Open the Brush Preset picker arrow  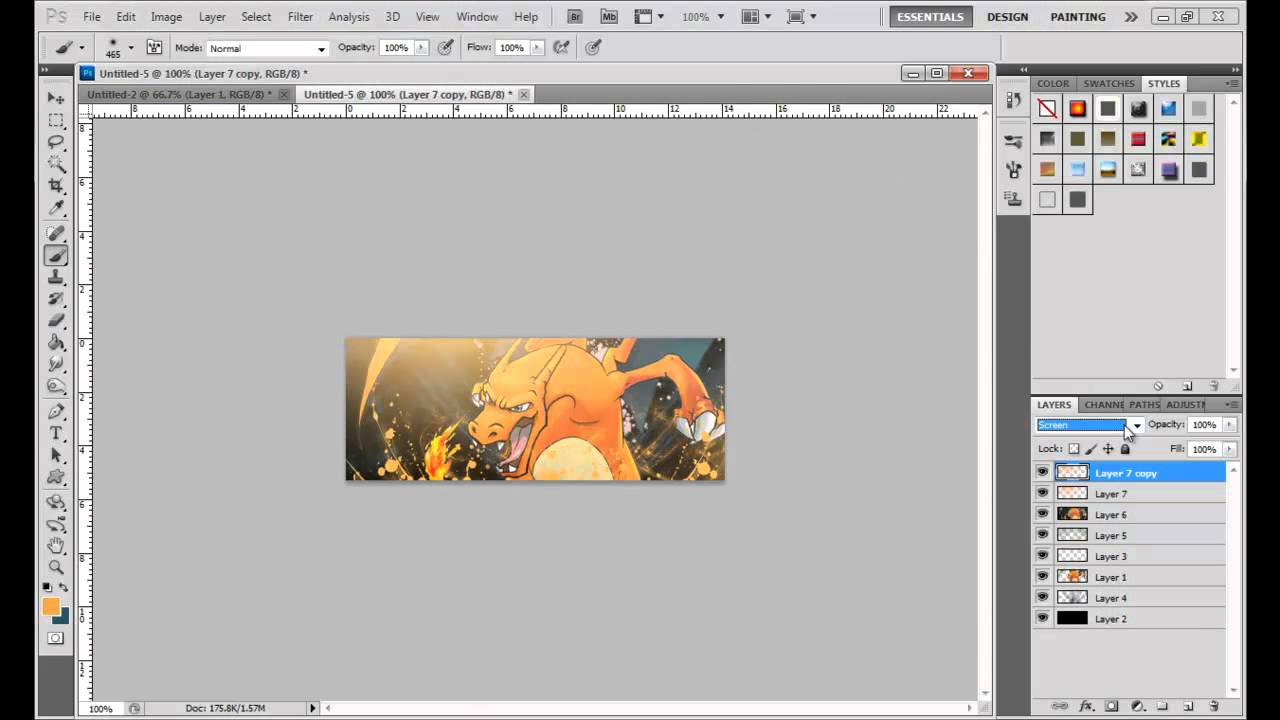[130, 48]
